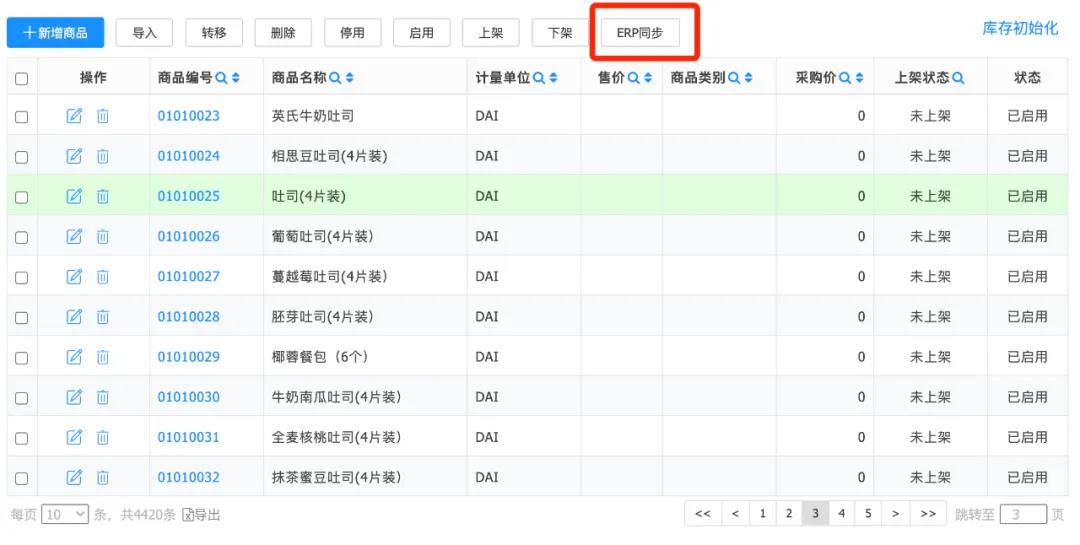This screenshot has width=1080, height=545.
Task: Delete product 01010025 via trash icon
Action: click(103, 196)
